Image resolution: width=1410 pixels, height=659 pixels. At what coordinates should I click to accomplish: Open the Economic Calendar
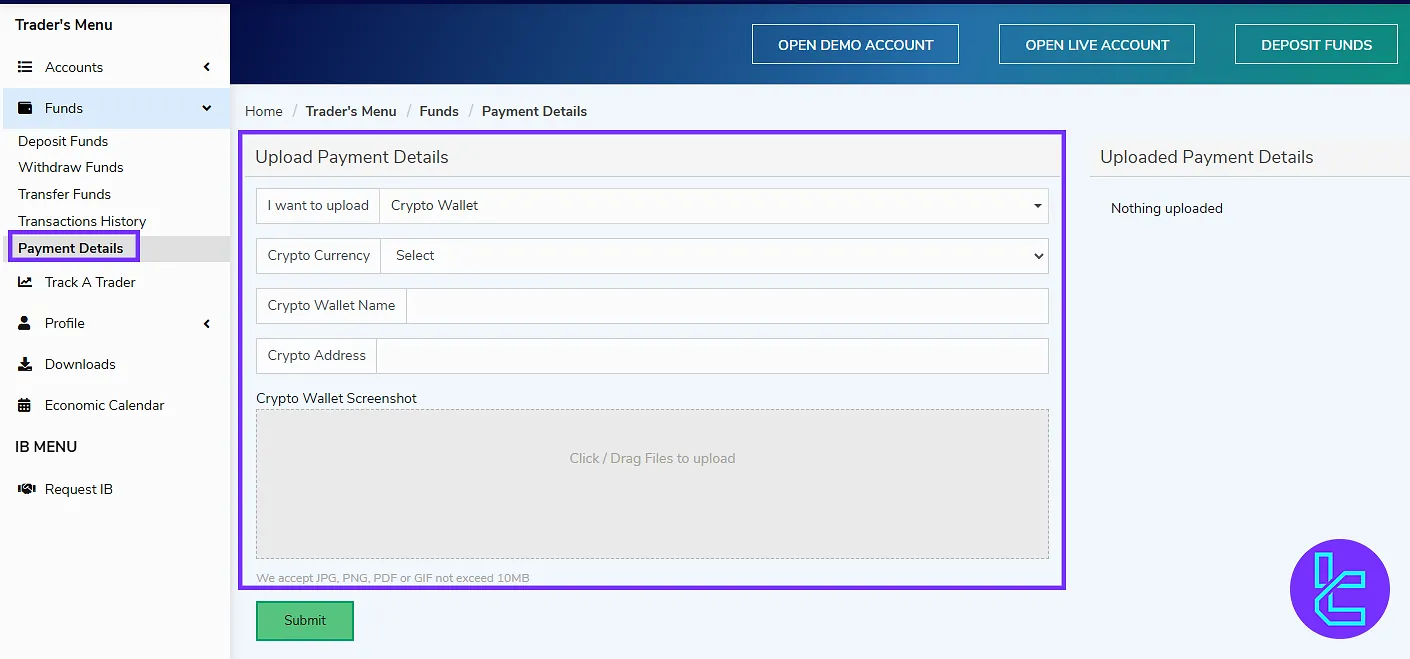(x=105, y=405)
